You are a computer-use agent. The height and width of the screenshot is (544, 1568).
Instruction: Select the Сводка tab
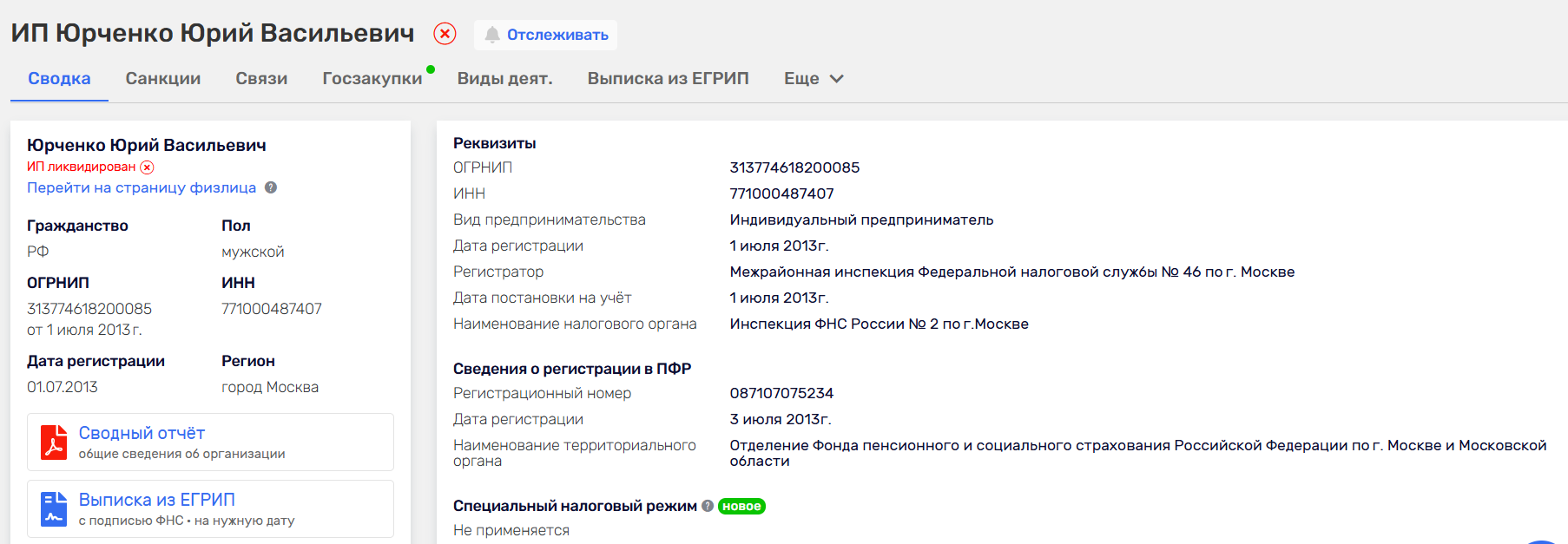click(x=59, y=78)
